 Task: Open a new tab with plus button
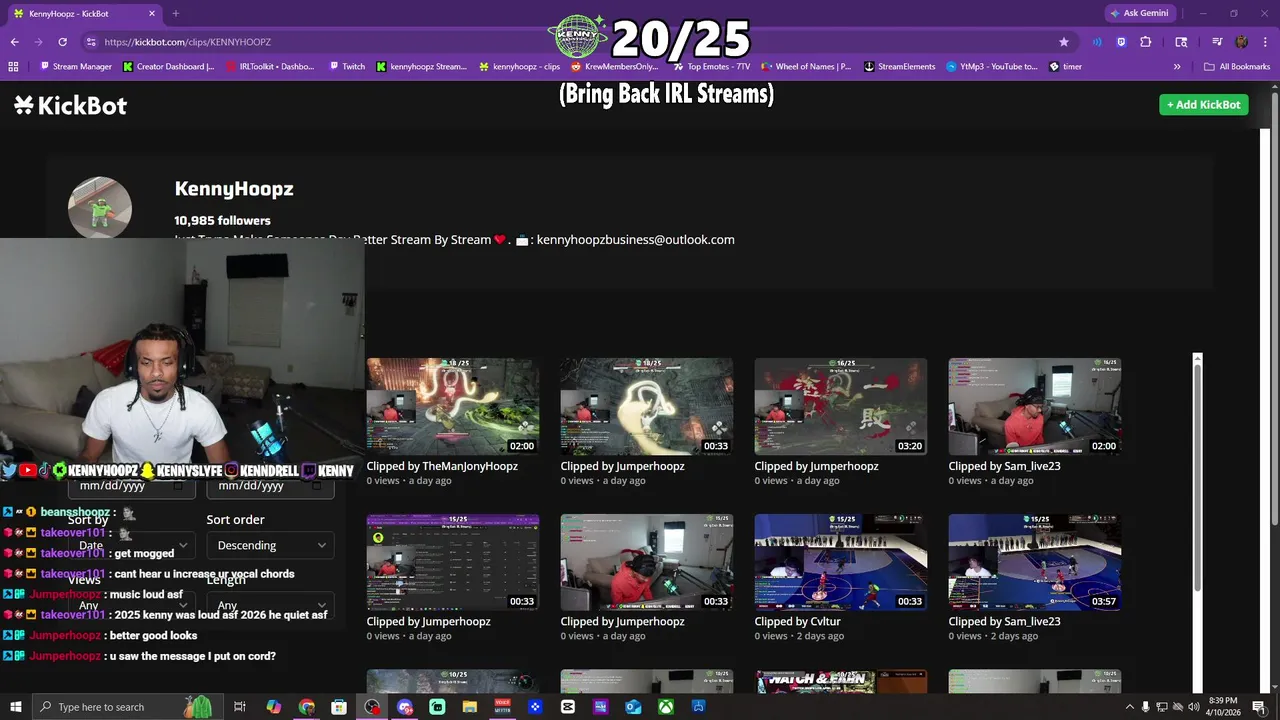pos(175,14)
